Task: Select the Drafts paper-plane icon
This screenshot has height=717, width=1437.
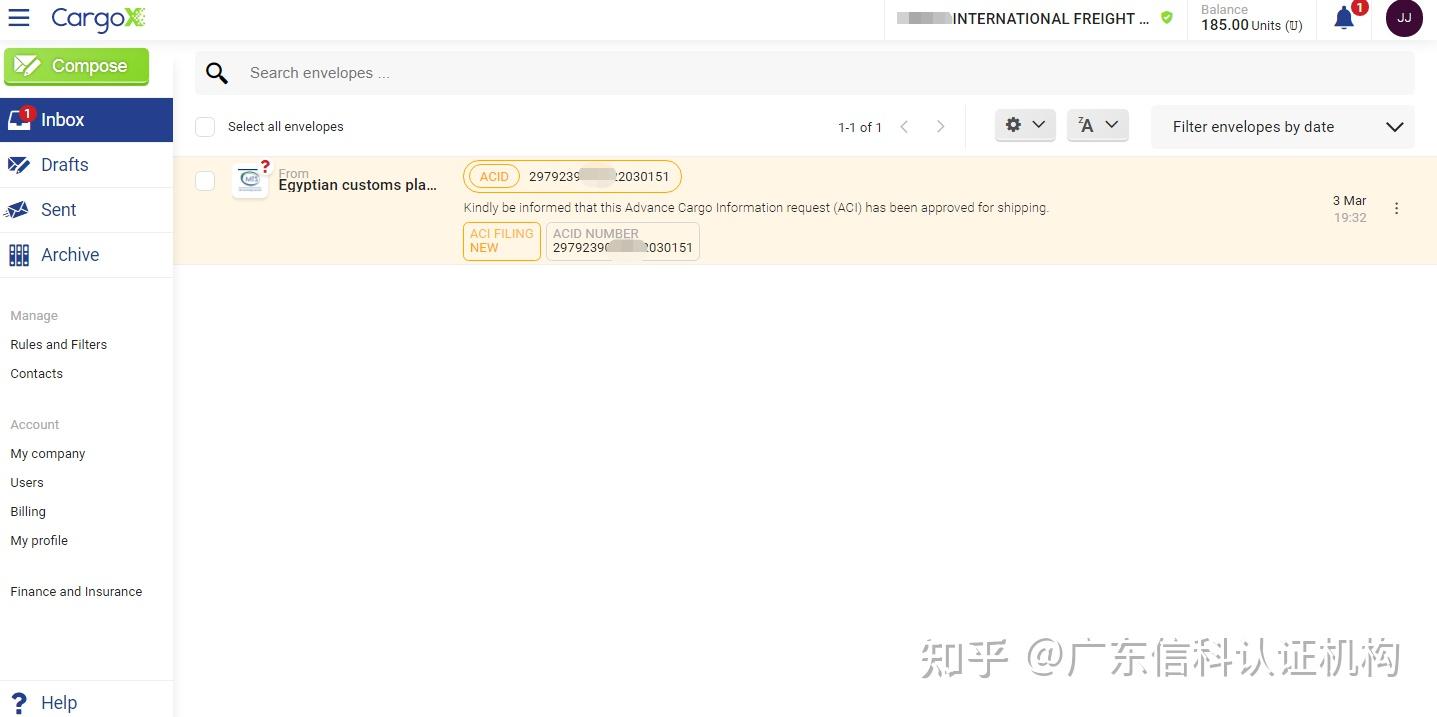Action: 18,164
